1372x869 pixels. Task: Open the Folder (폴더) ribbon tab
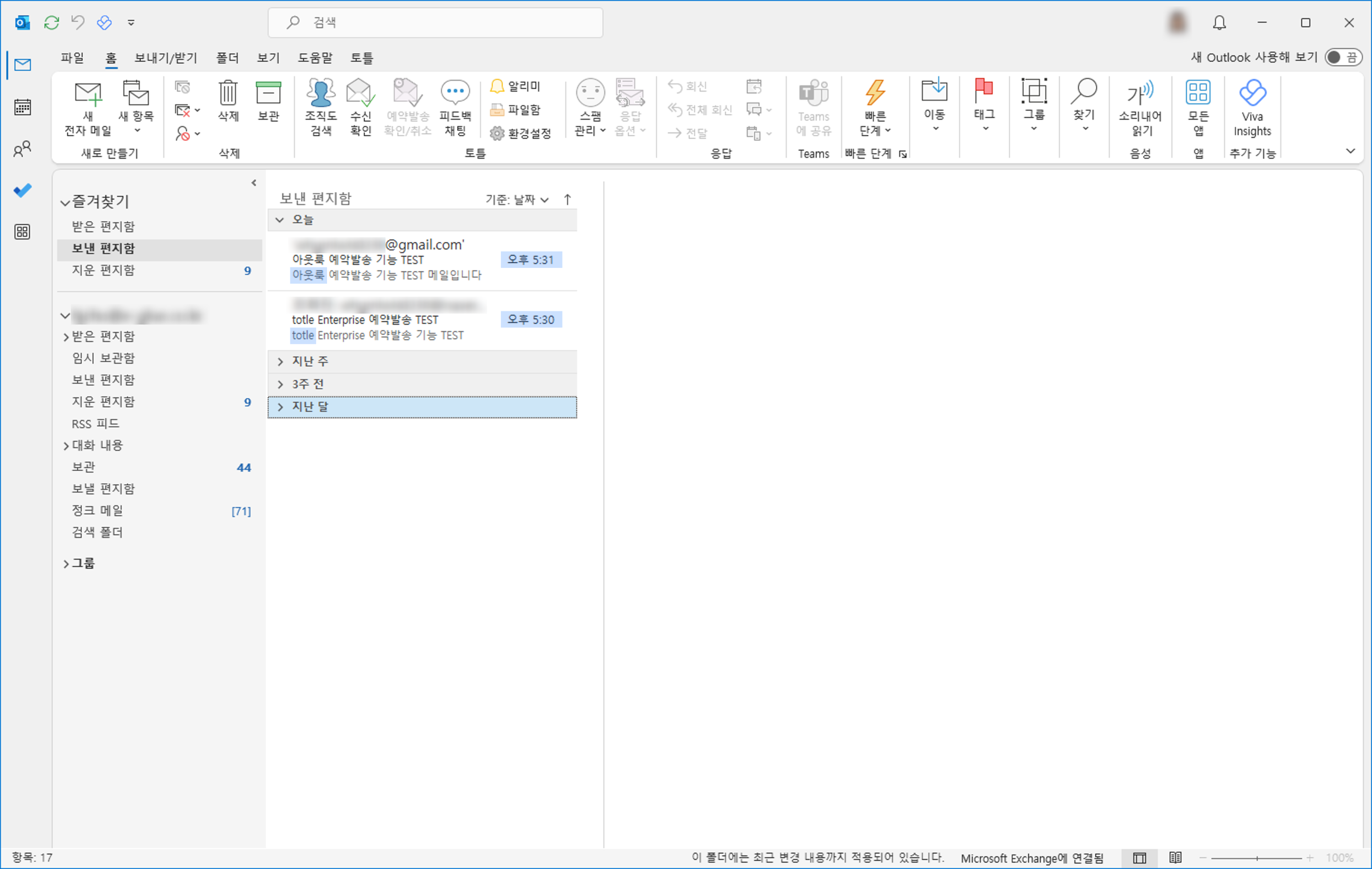coord(227,58)
